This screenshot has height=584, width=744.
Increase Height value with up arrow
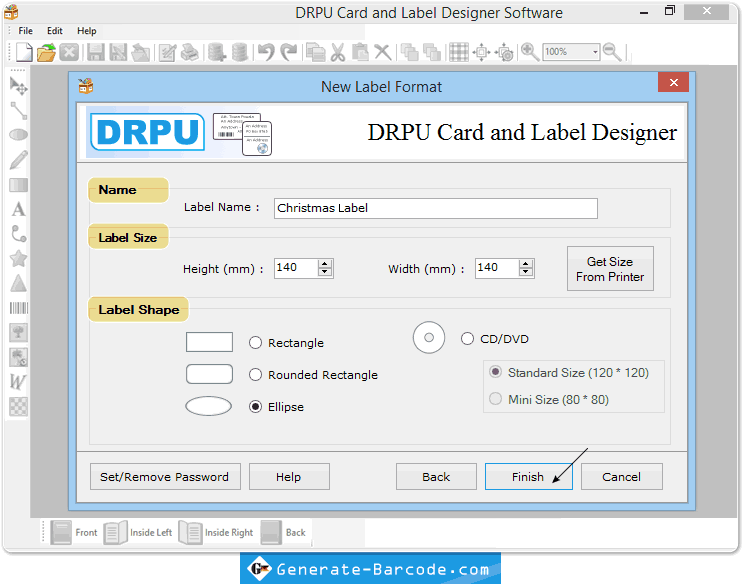tap(325, 264)
